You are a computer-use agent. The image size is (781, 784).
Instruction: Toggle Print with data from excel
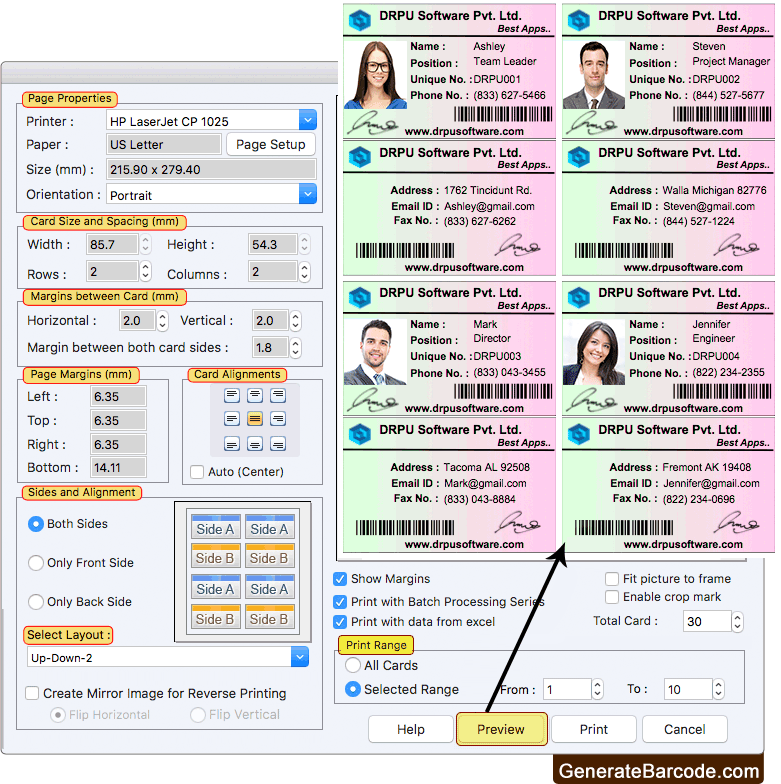point(340,622)
